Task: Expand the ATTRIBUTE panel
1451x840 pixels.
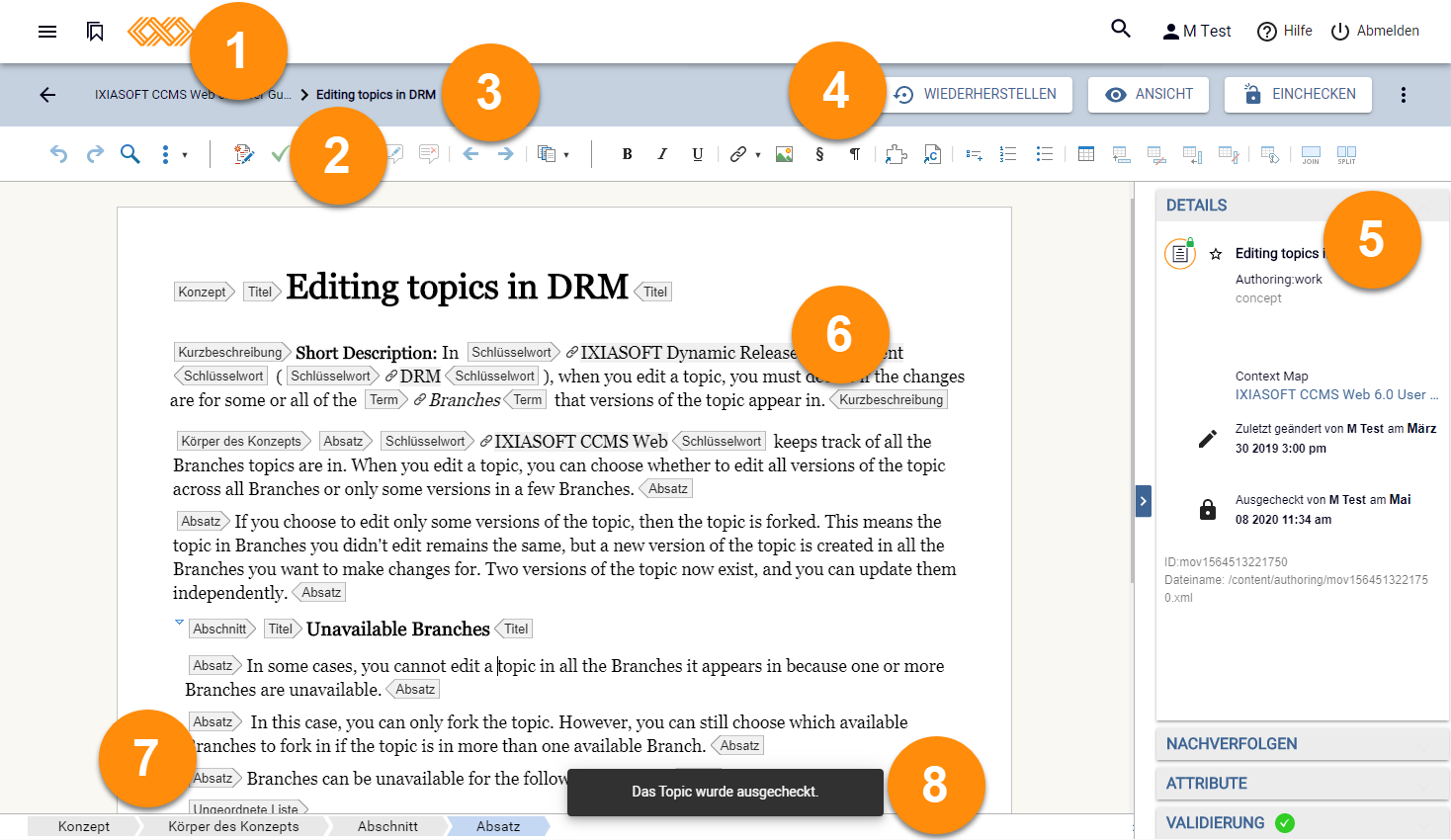Action: (1302, 784)
